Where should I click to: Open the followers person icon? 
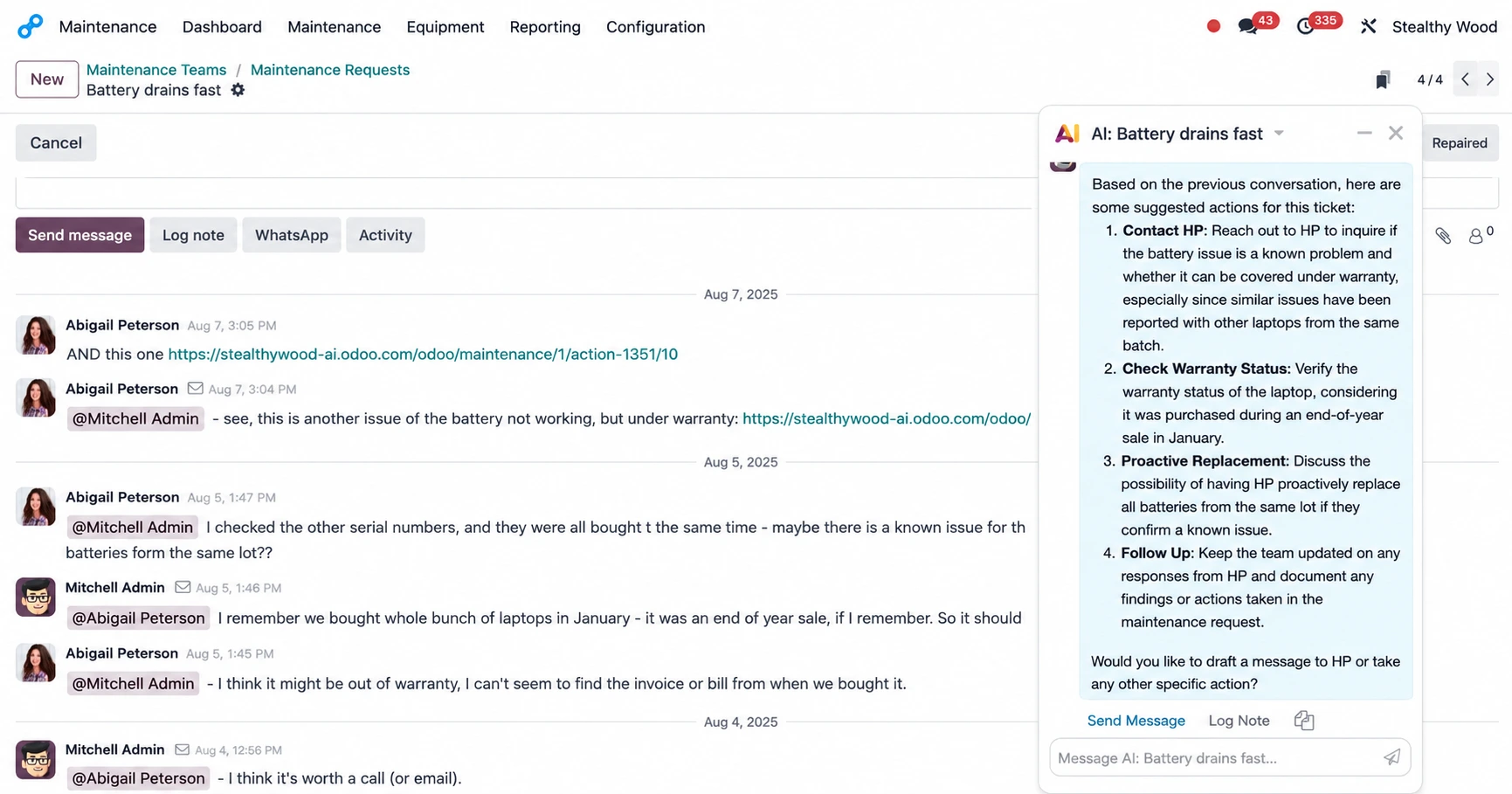(1475, 236)
